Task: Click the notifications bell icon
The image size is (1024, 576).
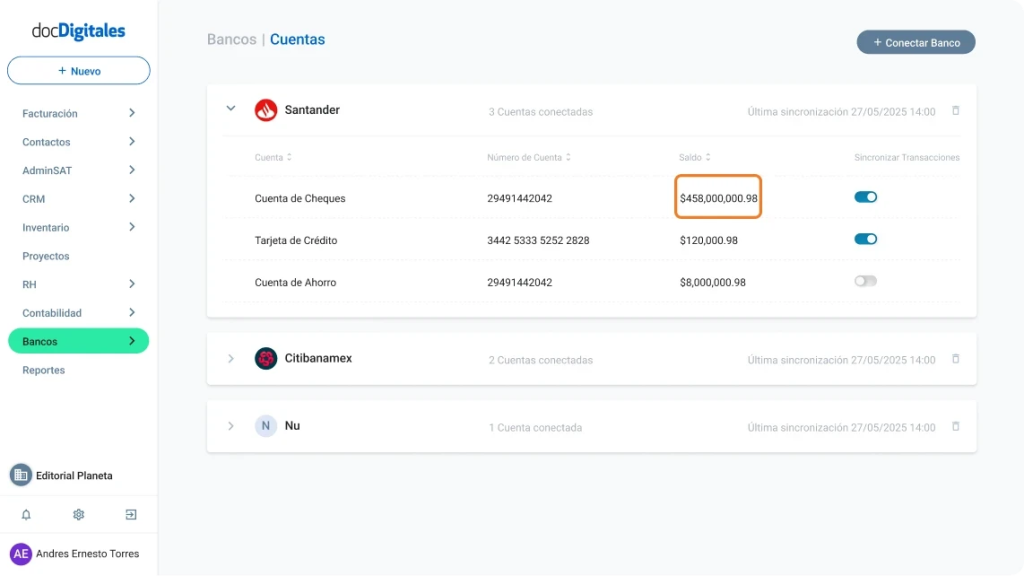Action: [26, 515]
